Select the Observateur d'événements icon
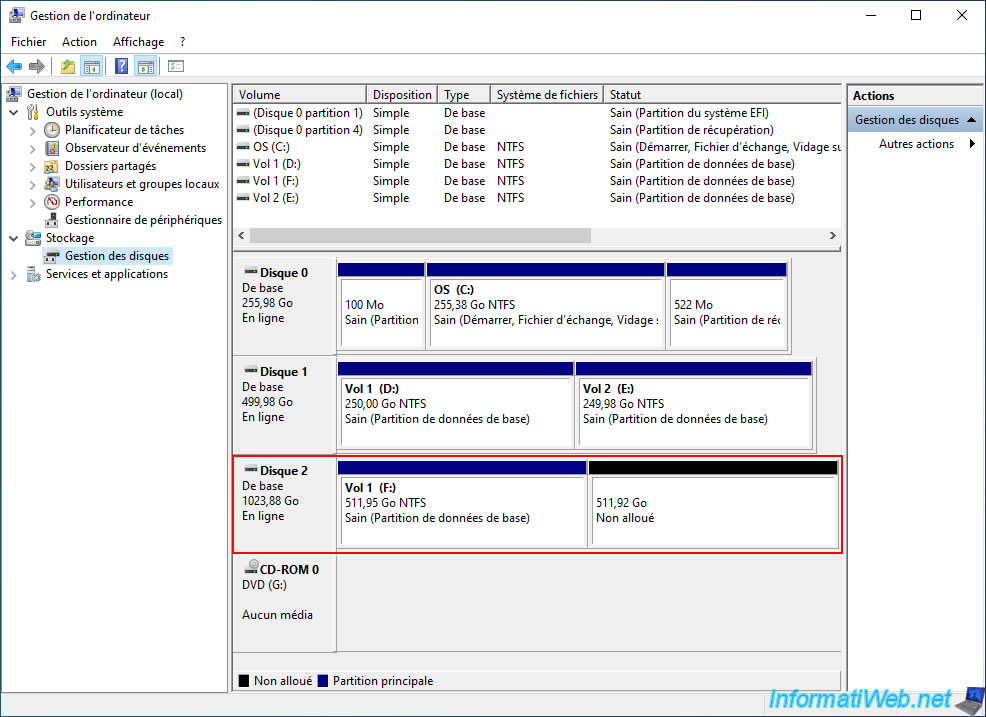The height and width of the screenshot is (717, 986). point(53,148)
